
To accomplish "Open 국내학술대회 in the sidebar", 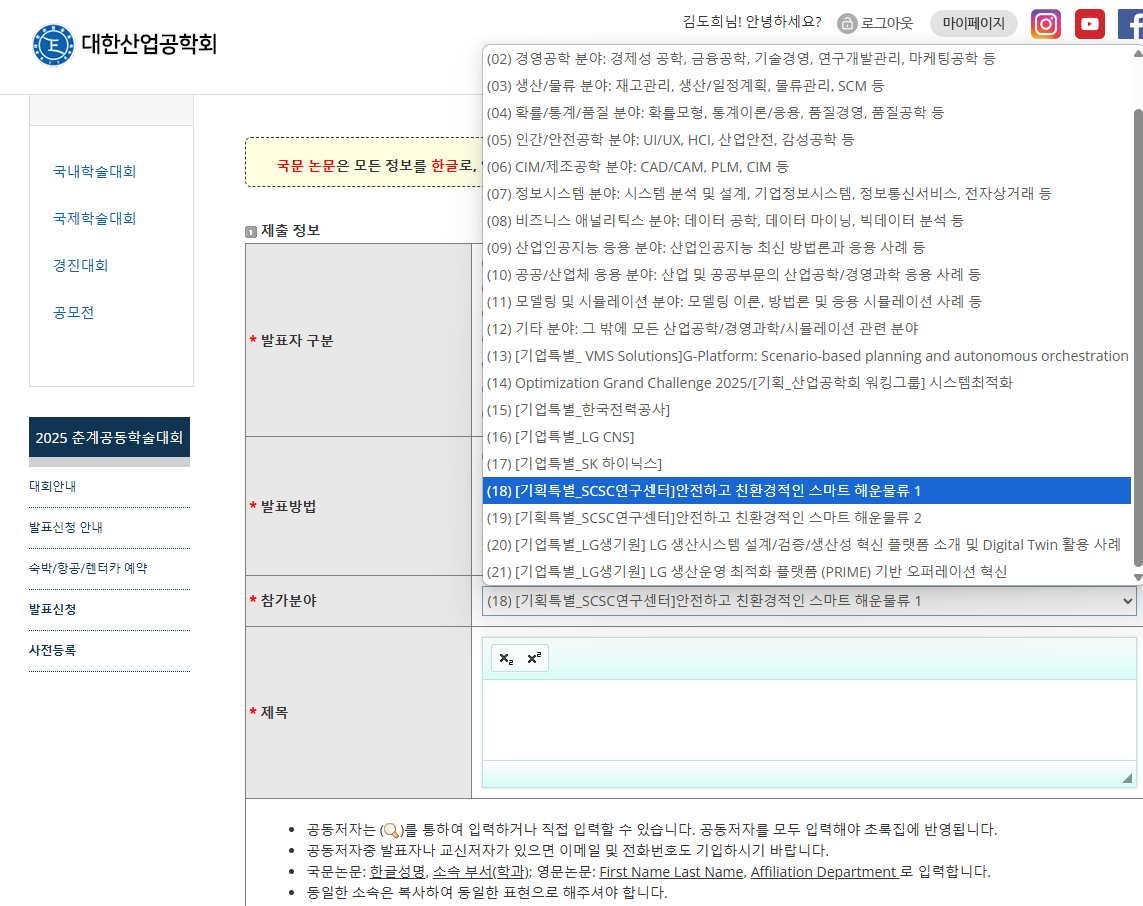I will [x=95, y=171].
